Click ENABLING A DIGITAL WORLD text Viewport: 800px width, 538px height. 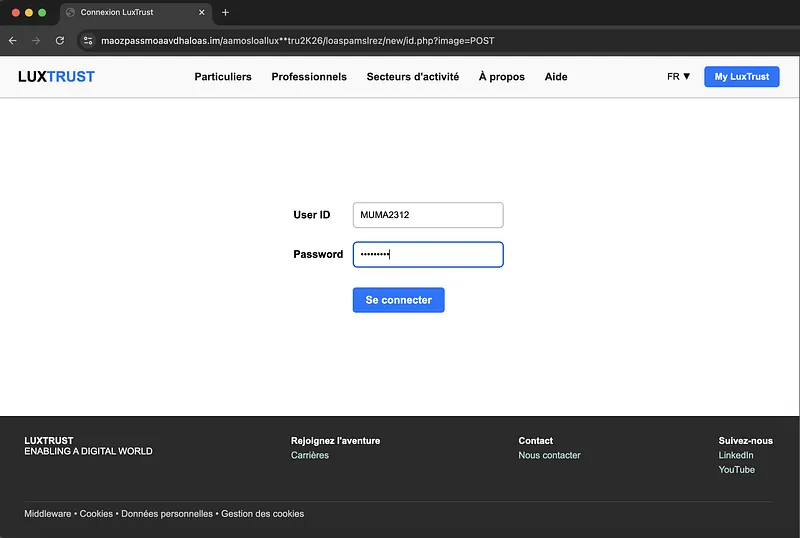(88, 451)
